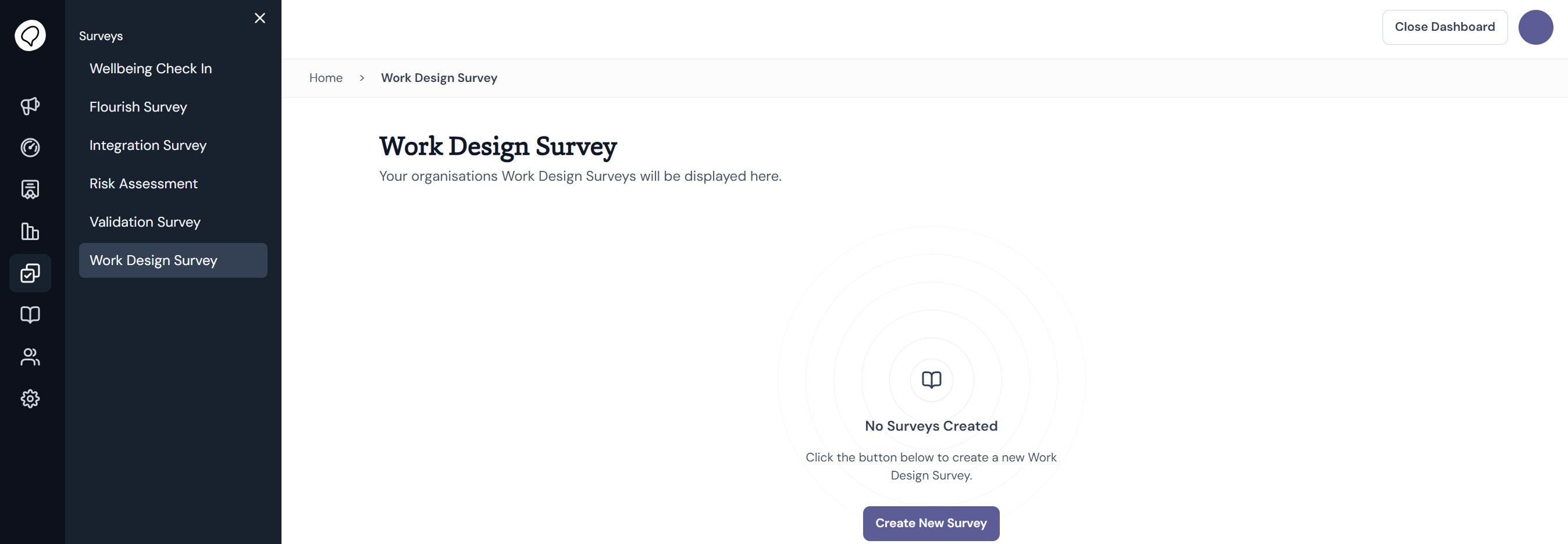Select the highlighted Work Design Survey item

pyautogui.click(x=173, y=260)
